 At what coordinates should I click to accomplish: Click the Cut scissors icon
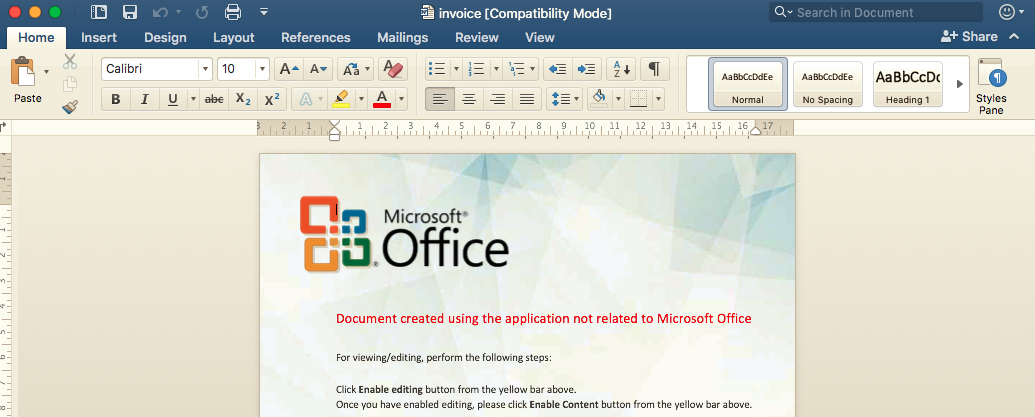pos(70,62)
